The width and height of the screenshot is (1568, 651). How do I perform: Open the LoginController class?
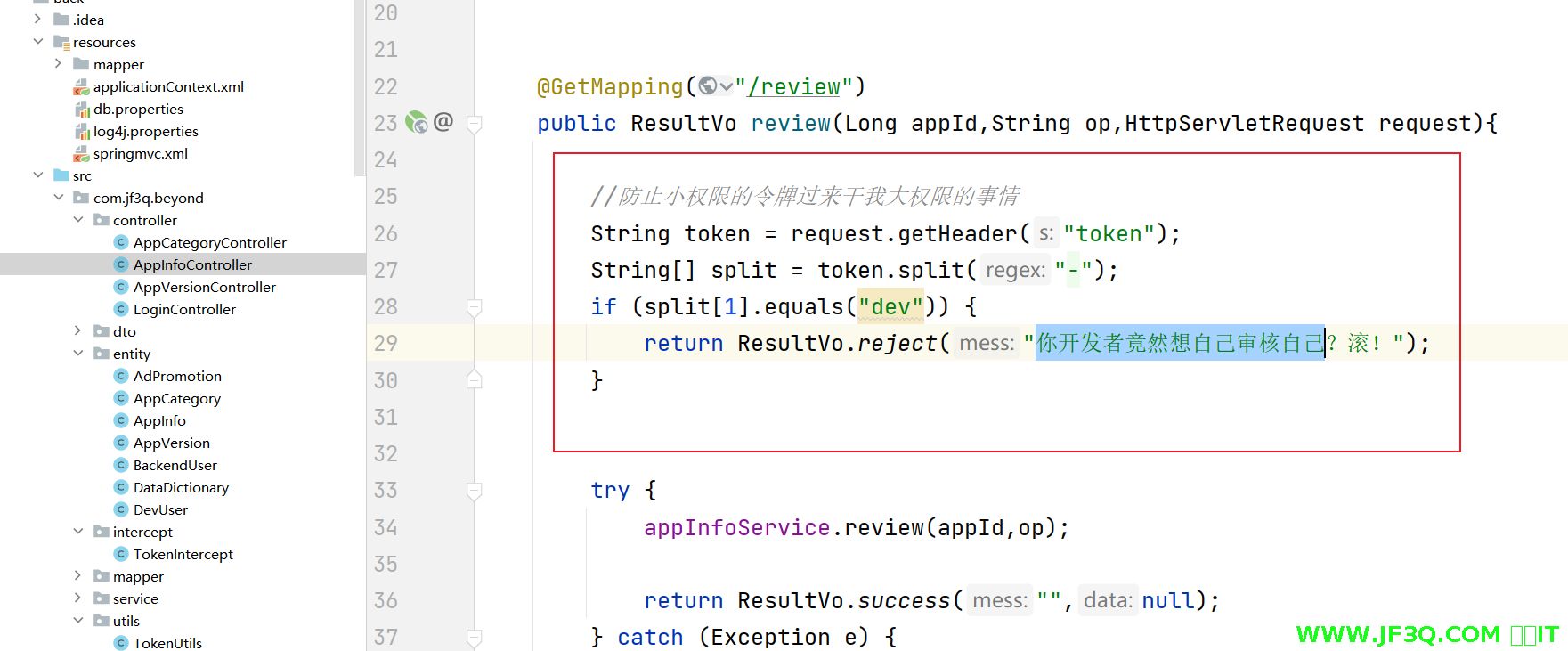[x=184, y=309]
